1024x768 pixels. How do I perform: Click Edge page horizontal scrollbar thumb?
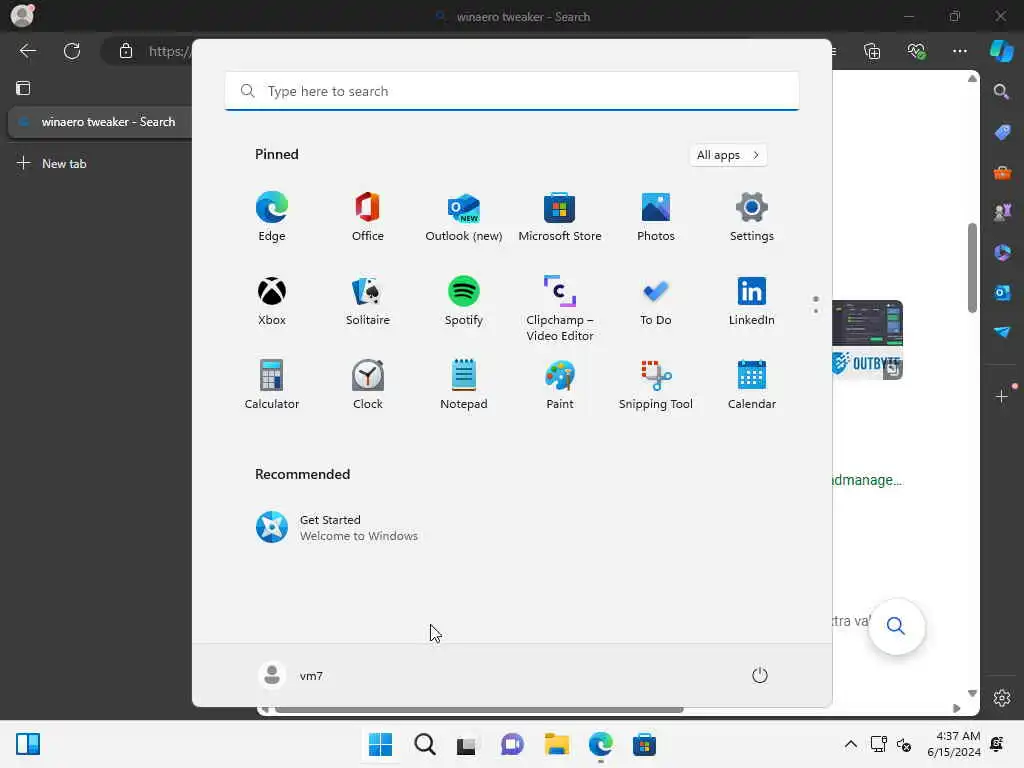(479, 709)
